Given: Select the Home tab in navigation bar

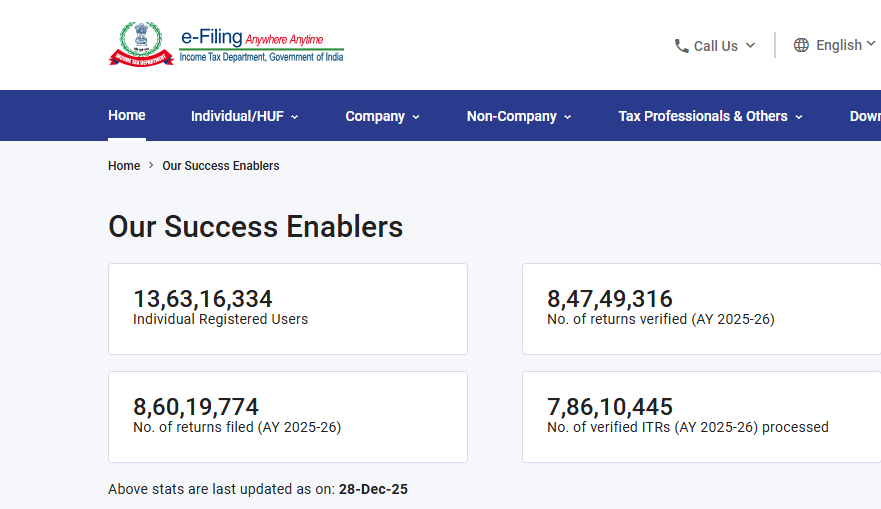Looking at the screenshot, I should click(127, 115).
